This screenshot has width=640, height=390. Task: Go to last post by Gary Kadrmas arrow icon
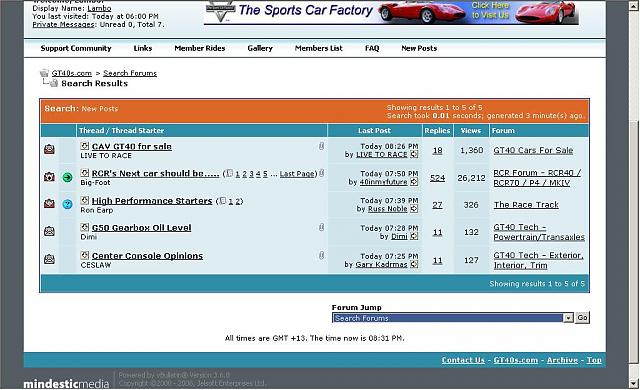(414, 264)
